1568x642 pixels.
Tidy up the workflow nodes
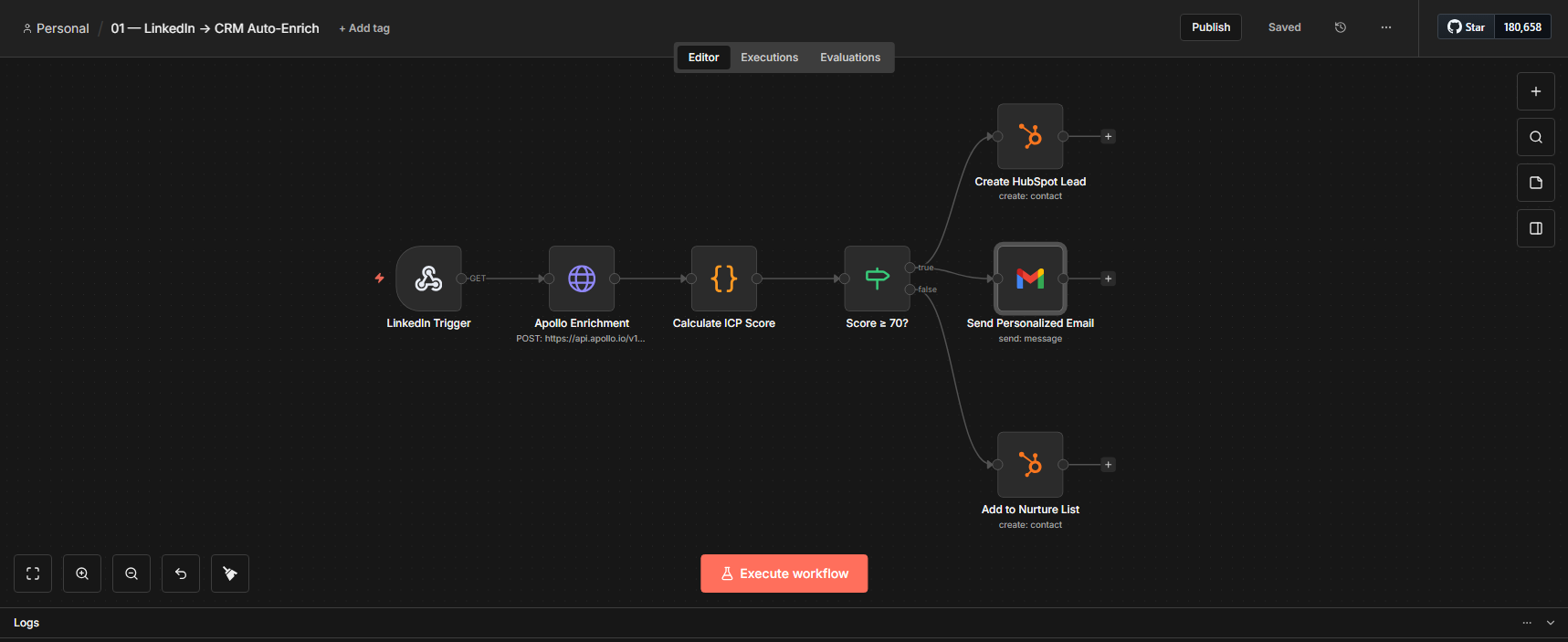pyautogui.click(x=230, y=574)
